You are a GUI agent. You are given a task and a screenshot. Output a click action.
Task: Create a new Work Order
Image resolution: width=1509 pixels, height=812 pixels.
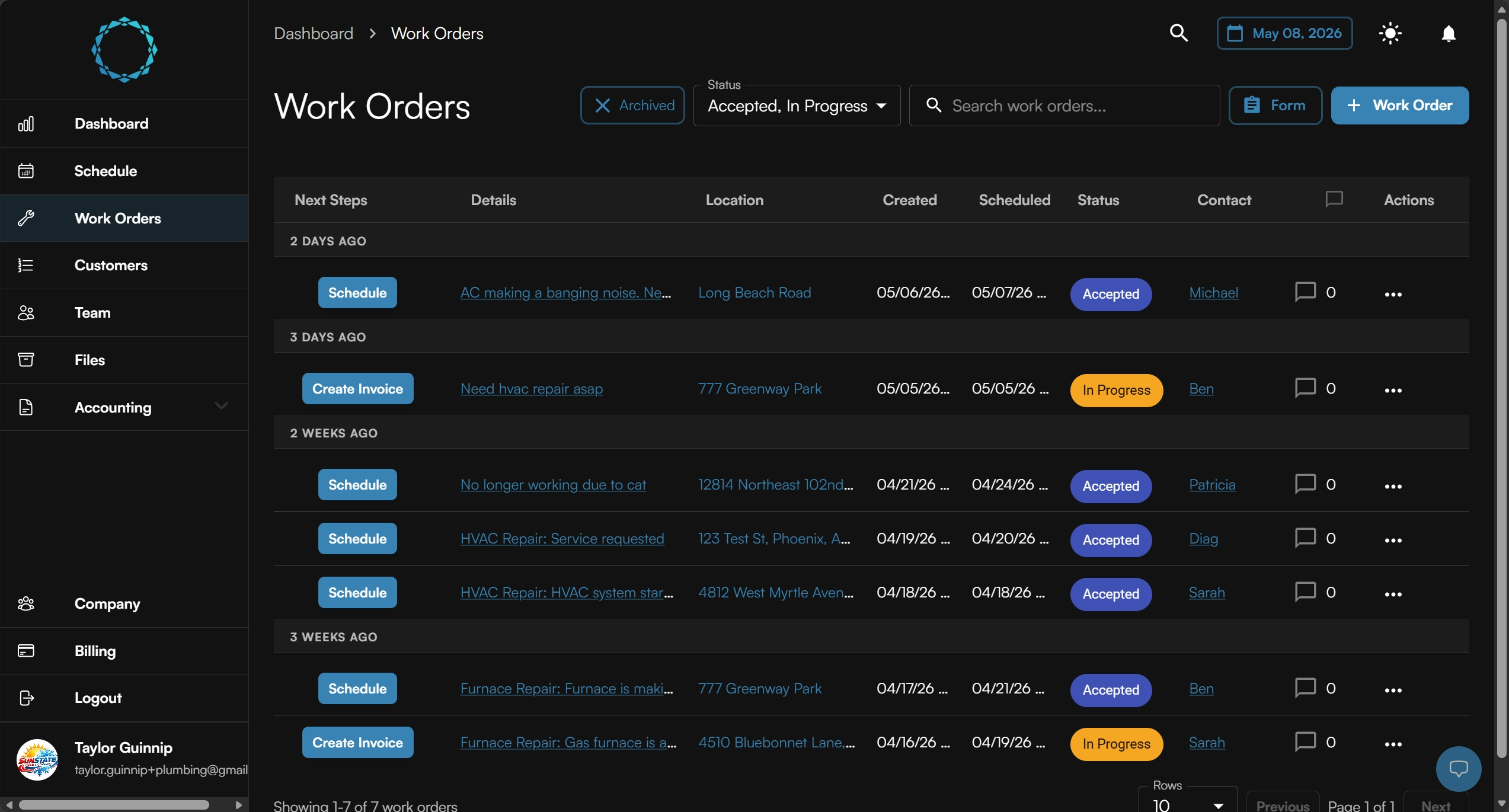click(x=1400, y=106)
